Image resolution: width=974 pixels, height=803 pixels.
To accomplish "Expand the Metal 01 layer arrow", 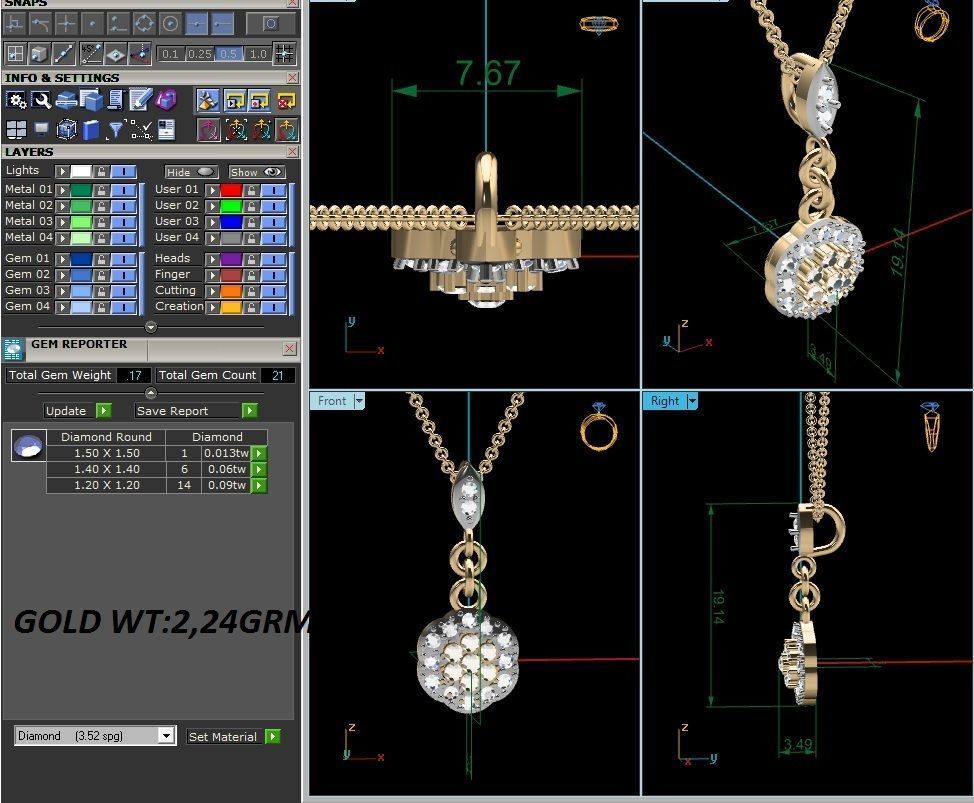I will click(x=62, y=190).
